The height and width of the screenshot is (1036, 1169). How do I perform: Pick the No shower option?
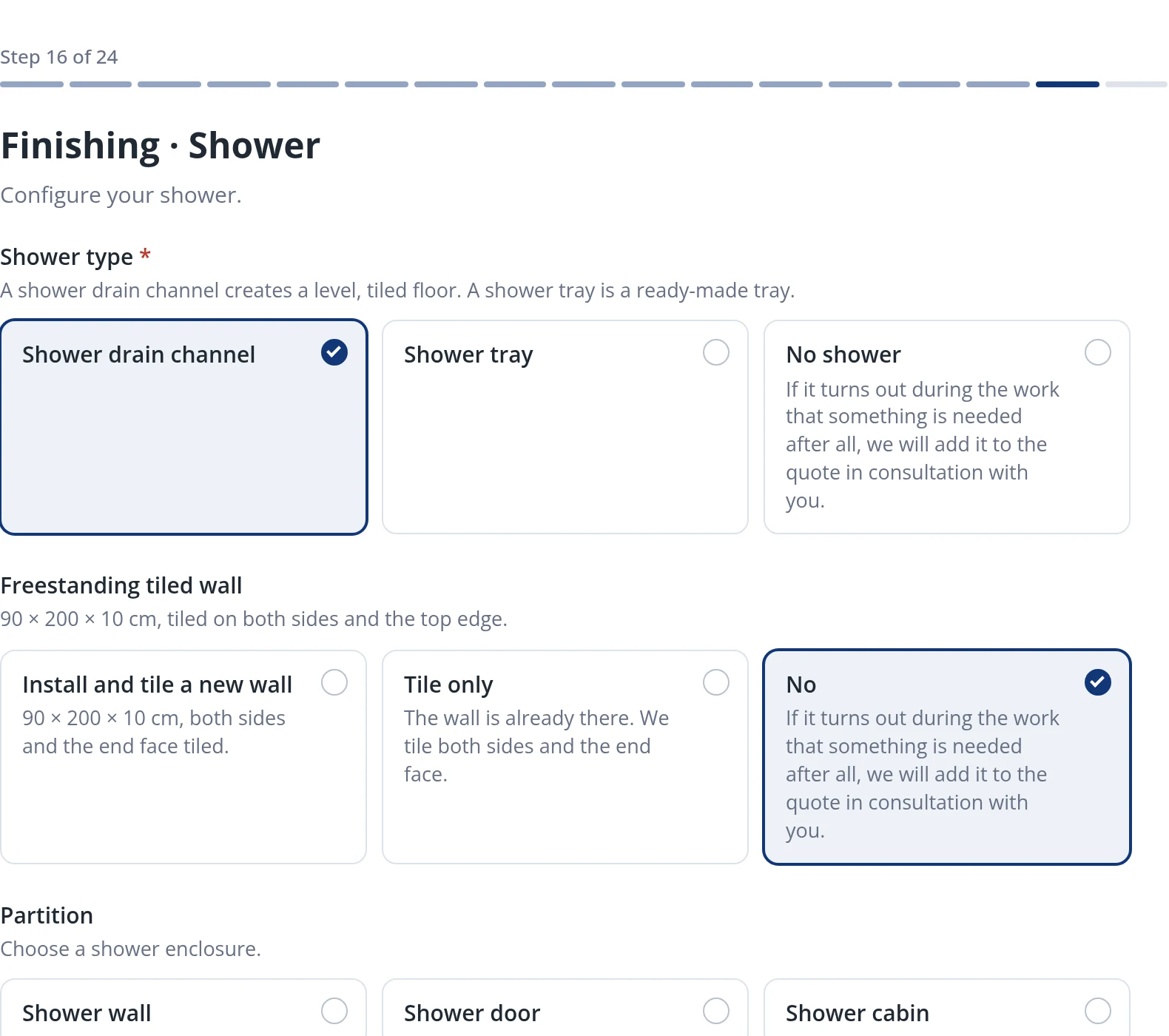pos(947,427)
